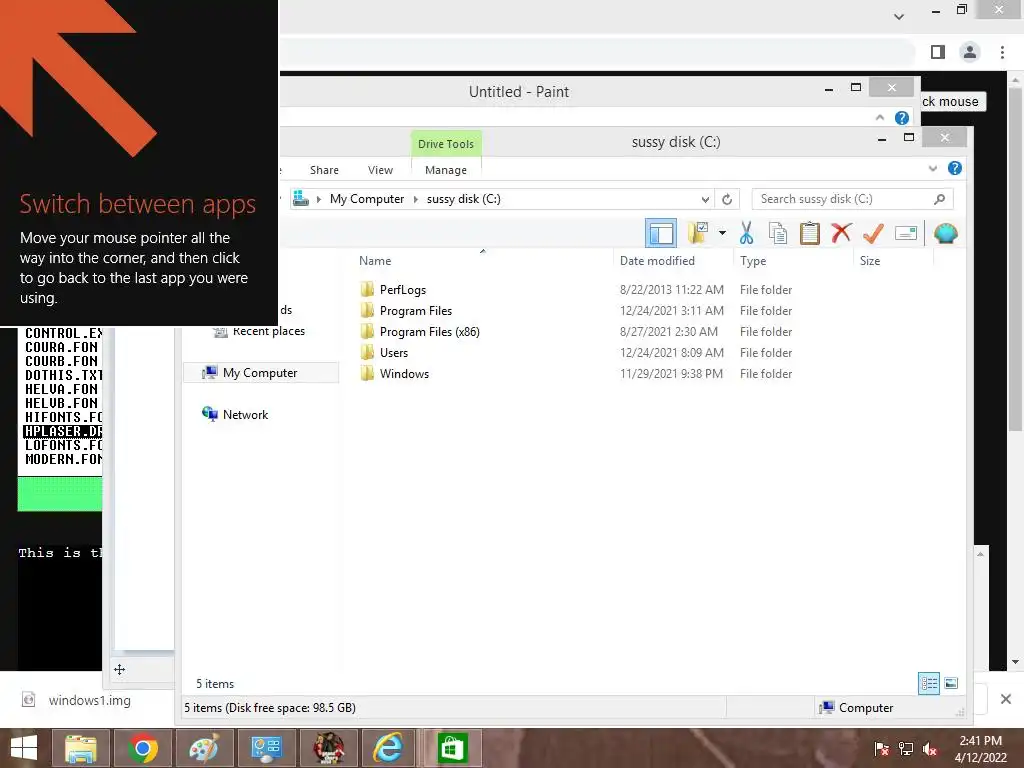Open Google Chrome from the taskbar

tap(142, 748)
